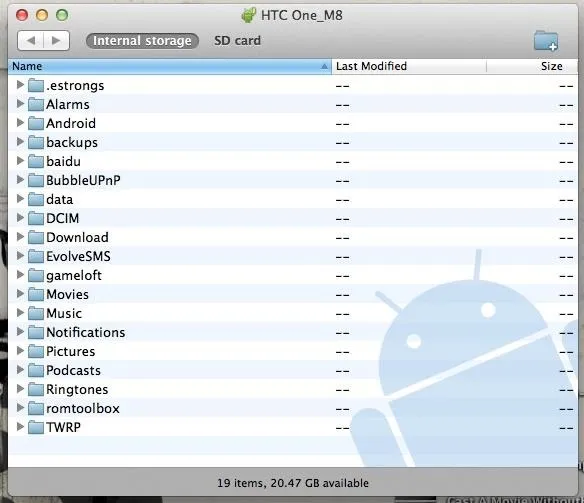Click the new folder icon in toolbar

pyautogui.click(x=546, y=41)
